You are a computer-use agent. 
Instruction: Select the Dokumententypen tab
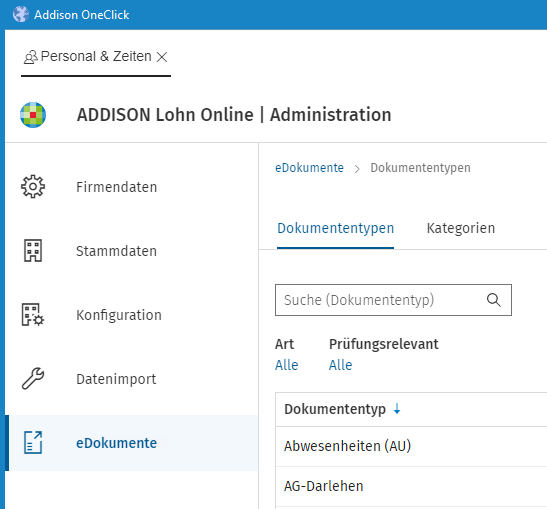(335, 228)
